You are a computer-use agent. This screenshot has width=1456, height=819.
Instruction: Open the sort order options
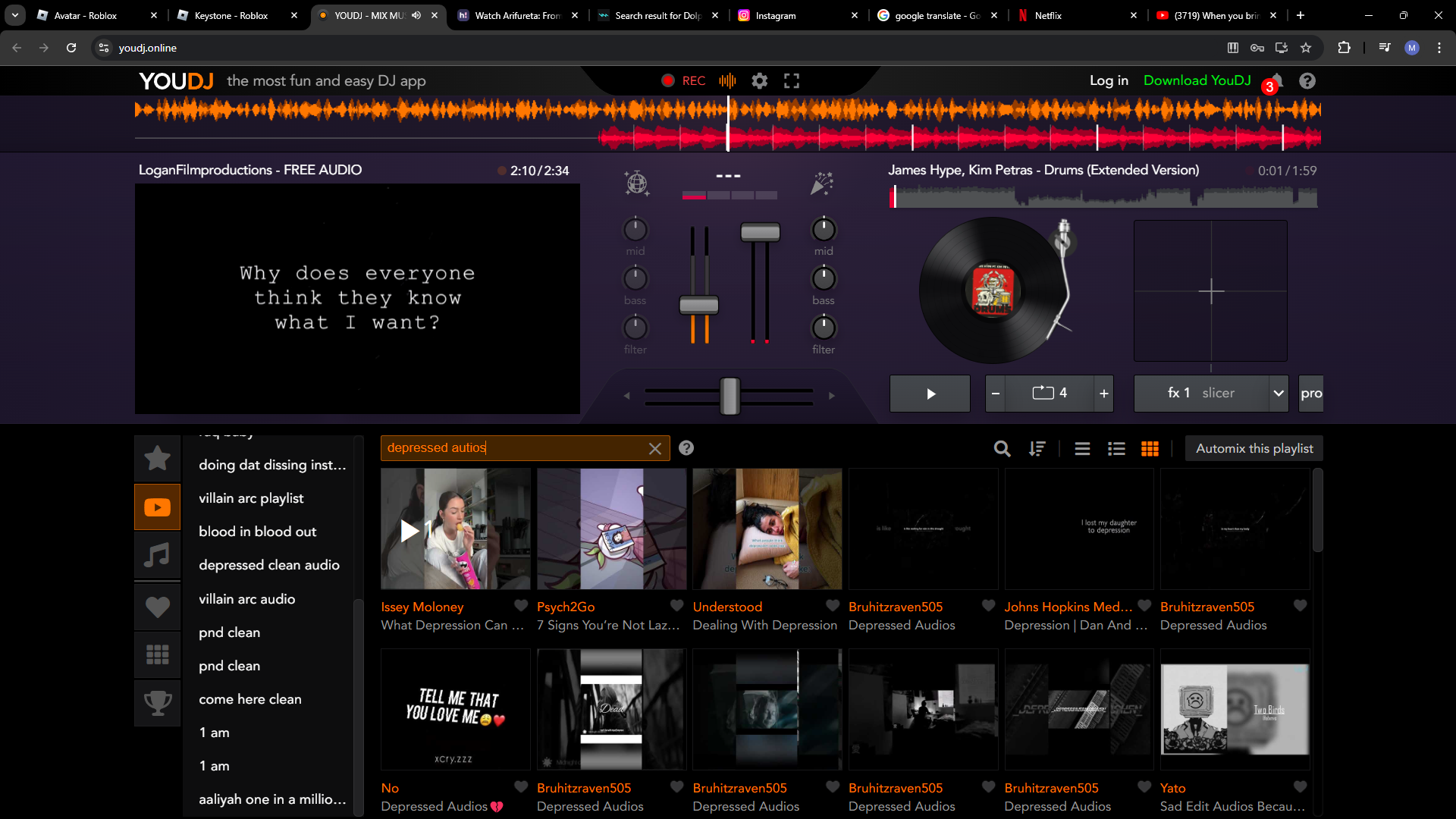click(1037, 449)
